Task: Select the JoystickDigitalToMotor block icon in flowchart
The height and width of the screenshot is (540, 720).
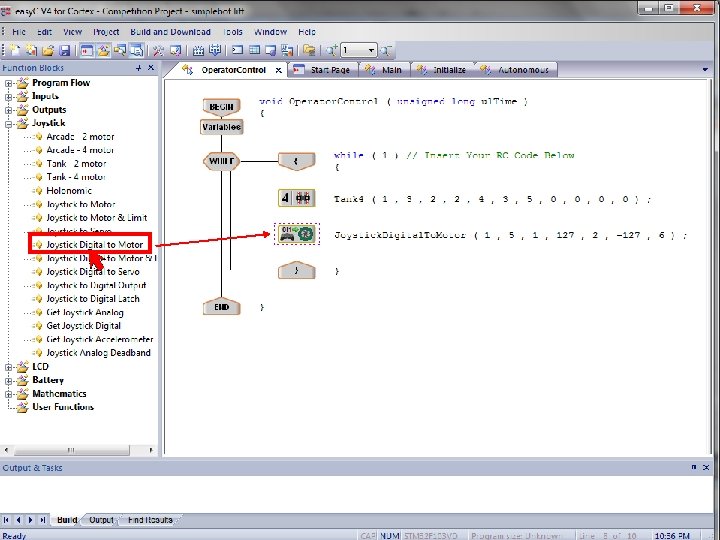Action: 297,234
